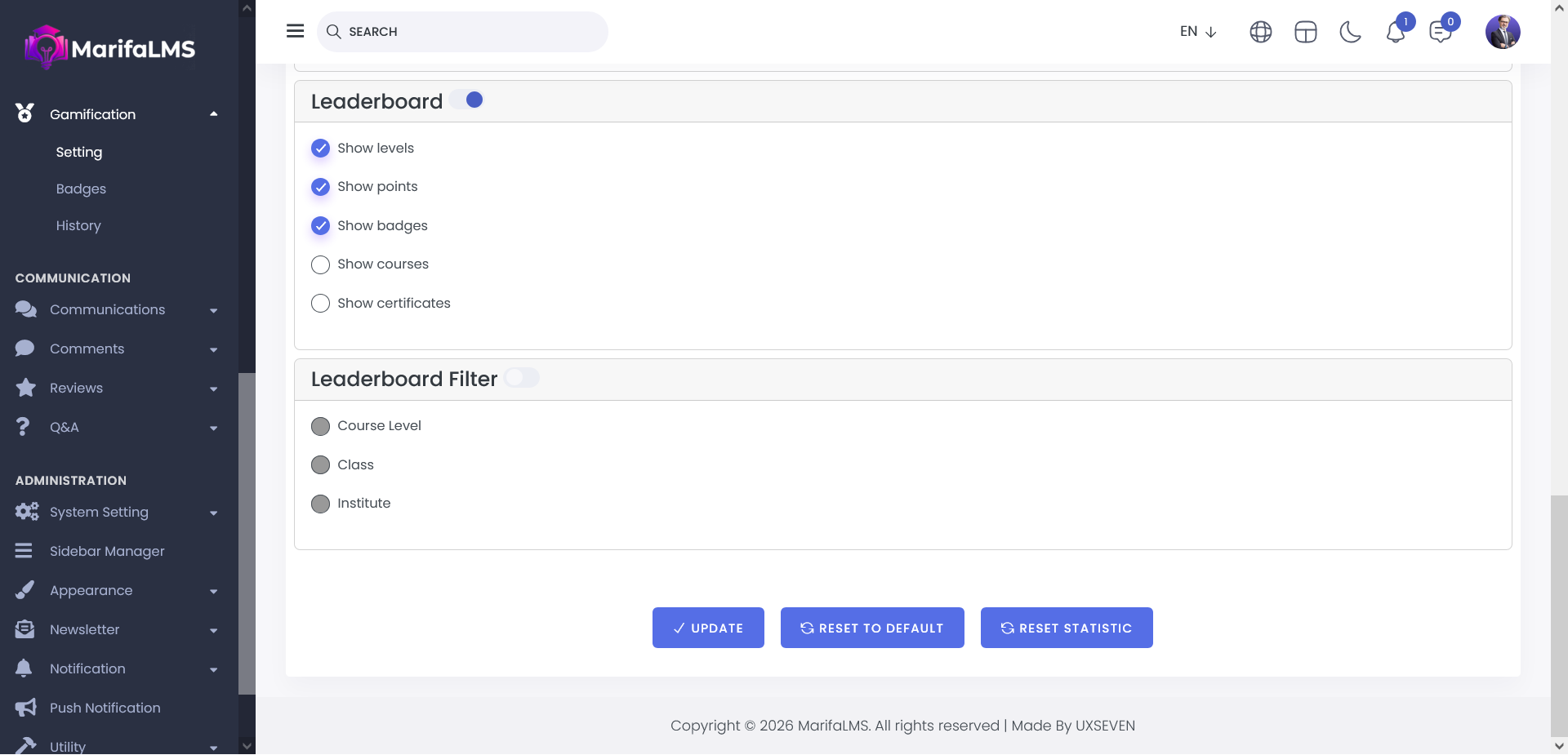The image size is (1568, 755).
Task: Uncheck Show levels checkbox
Action: coord(320,148)
